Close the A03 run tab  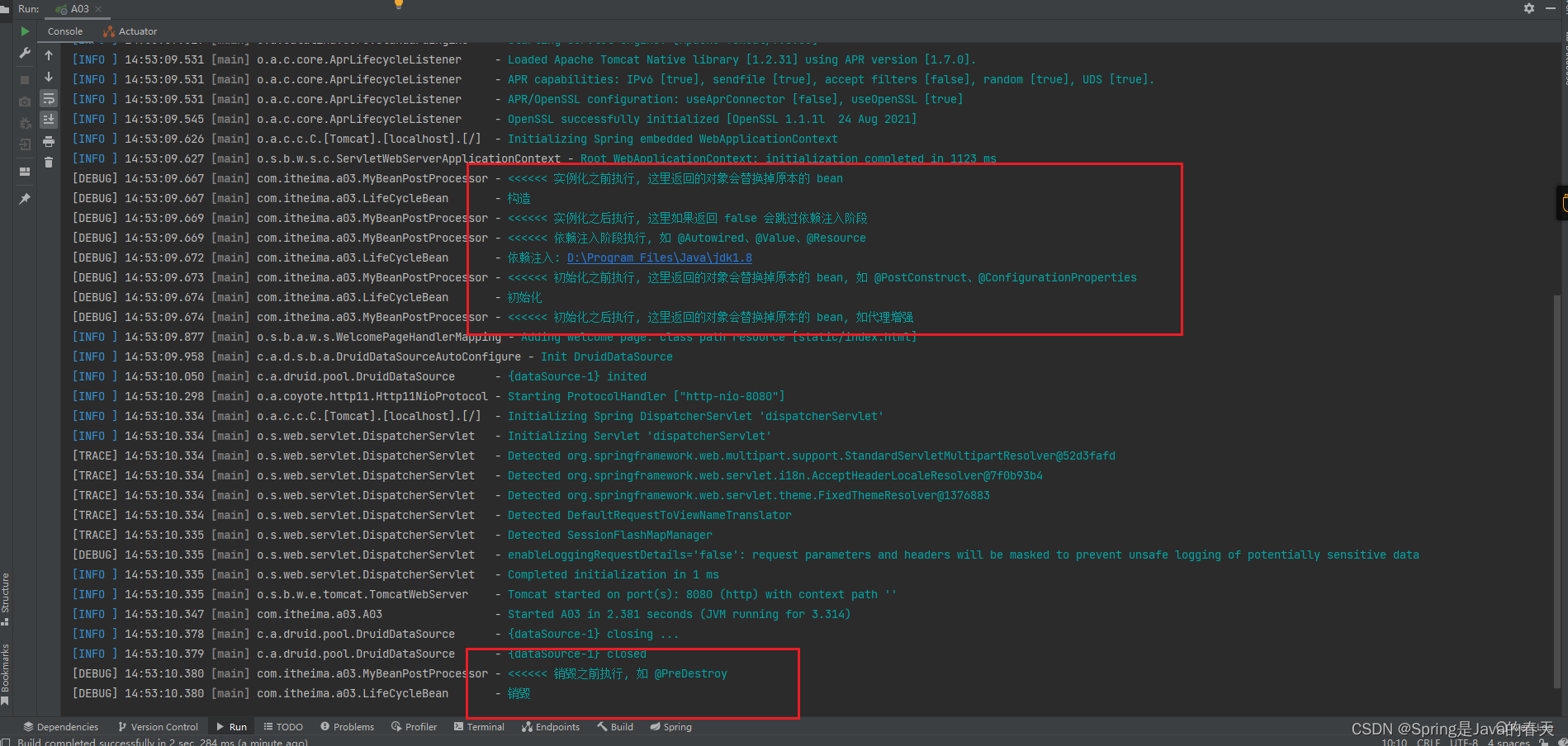click(98, 9)
